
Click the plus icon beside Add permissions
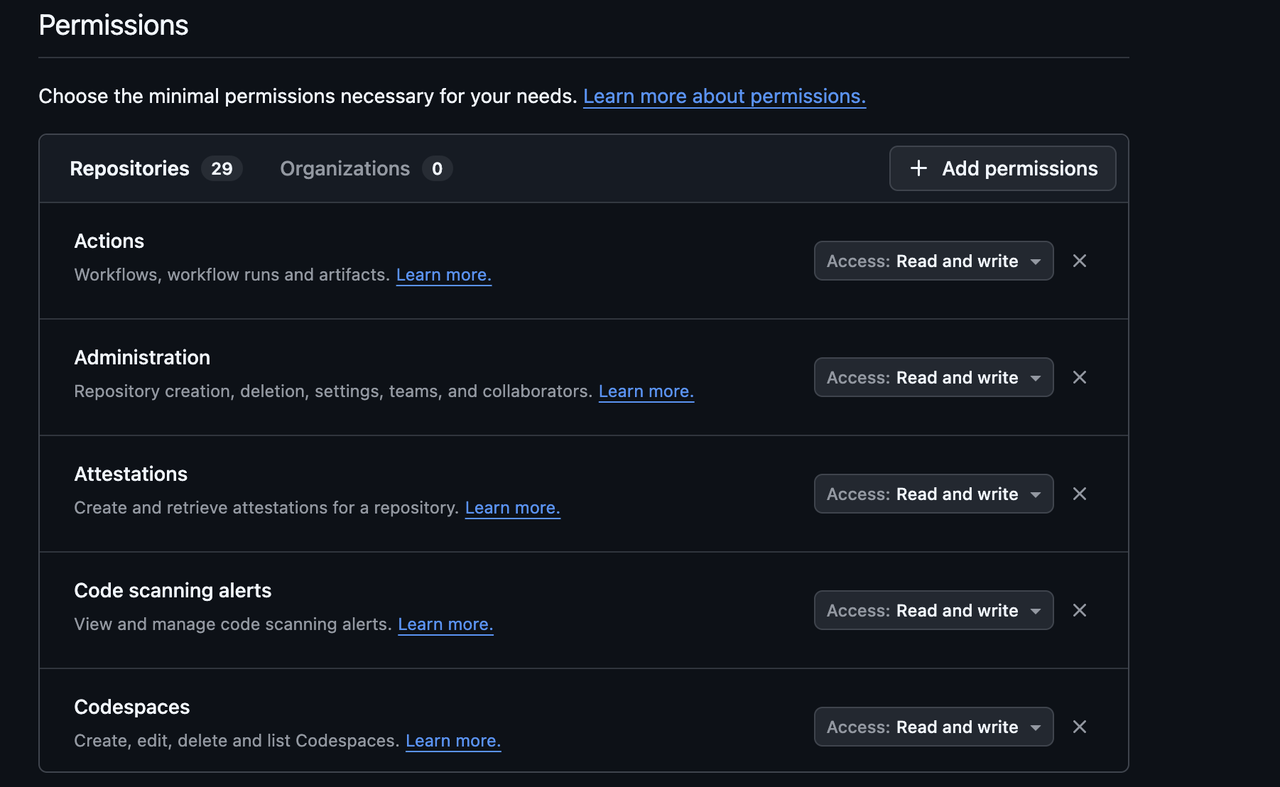pyautogui.click(x=918, y=168)
